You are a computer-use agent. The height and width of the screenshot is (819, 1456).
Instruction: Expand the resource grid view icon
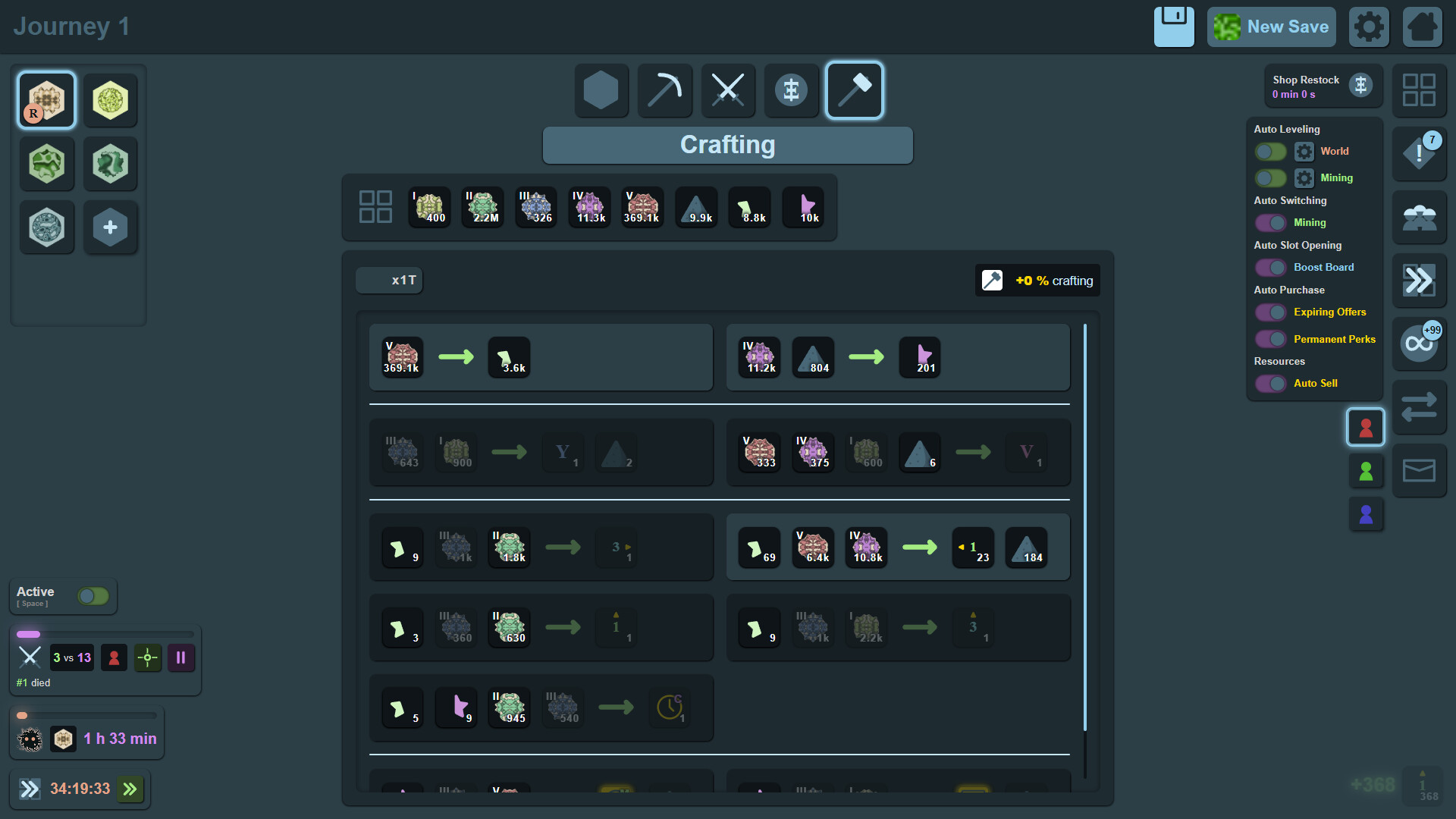375,206
